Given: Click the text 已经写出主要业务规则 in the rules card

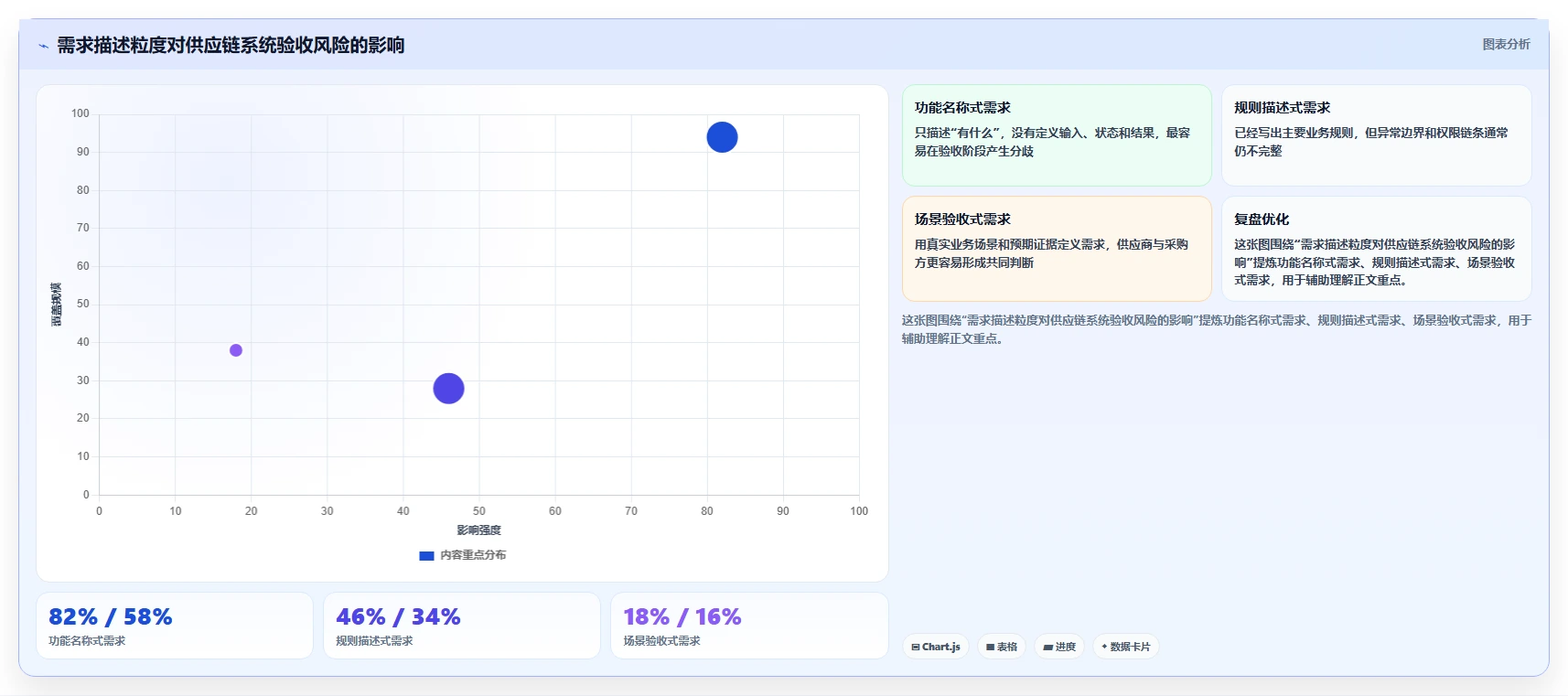Looking at the screenshot, I should coord(1294,133).
